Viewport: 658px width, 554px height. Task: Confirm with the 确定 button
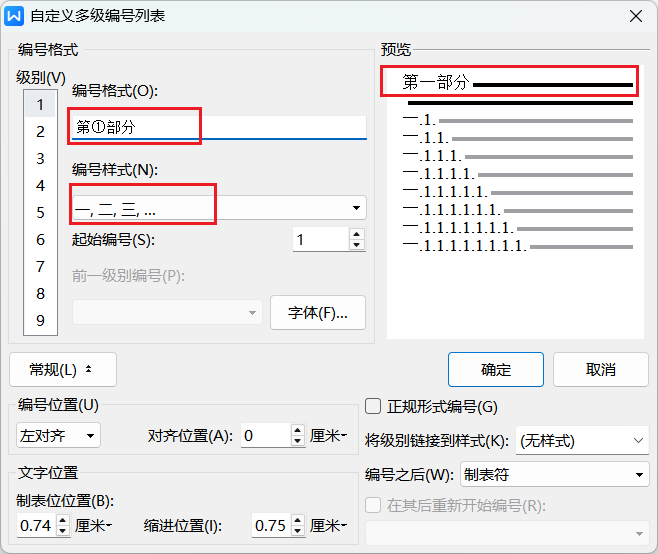[495, 369]
